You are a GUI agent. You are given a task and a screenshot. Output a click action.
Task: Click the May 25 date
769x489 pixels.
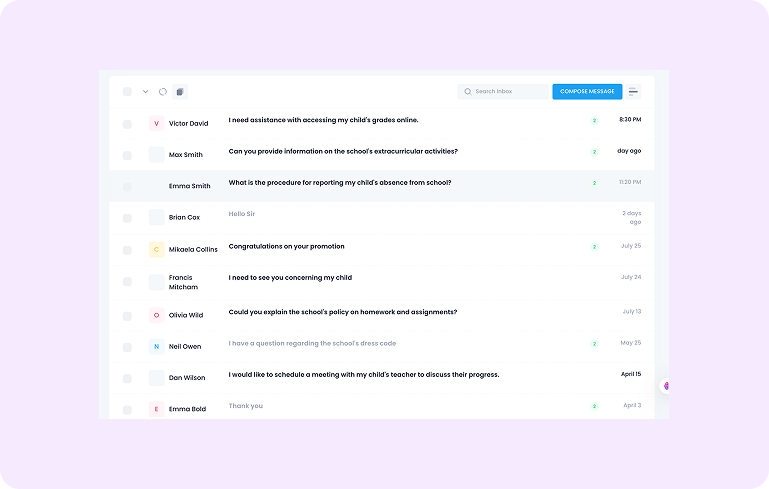click(631, 343)
